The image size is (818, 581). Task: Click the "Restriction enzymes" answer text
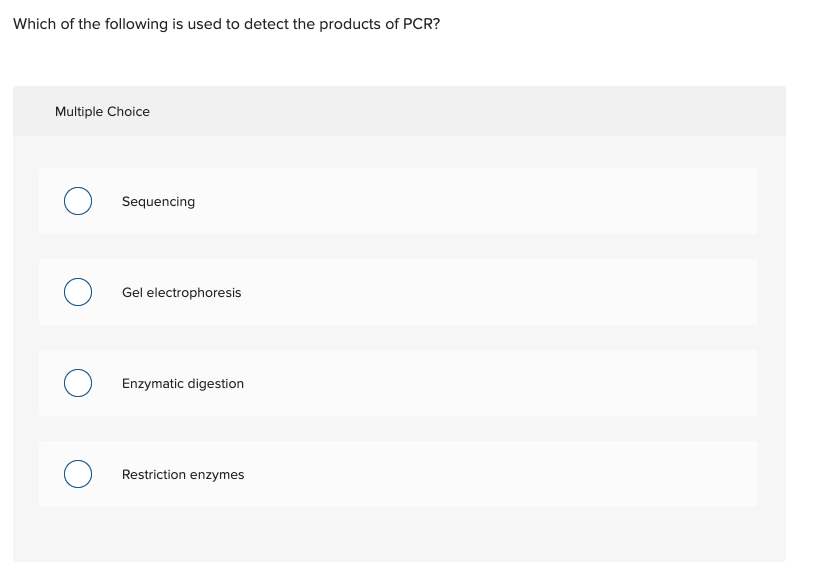[x=182, y=475]
